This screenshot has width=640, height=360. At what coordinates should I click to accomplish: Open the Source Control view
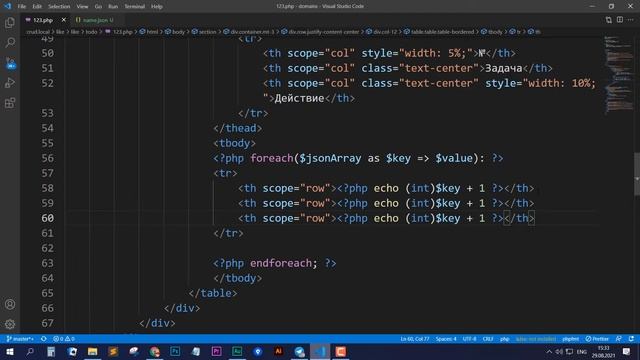(10, 63)
